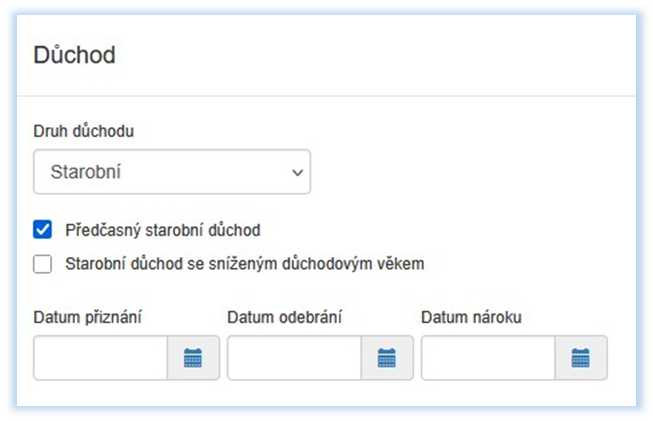Enable Starobní důchod se sníženým důchodovým věkem checkbox
This screenshot has width=653, height=421.
[42, 264]
